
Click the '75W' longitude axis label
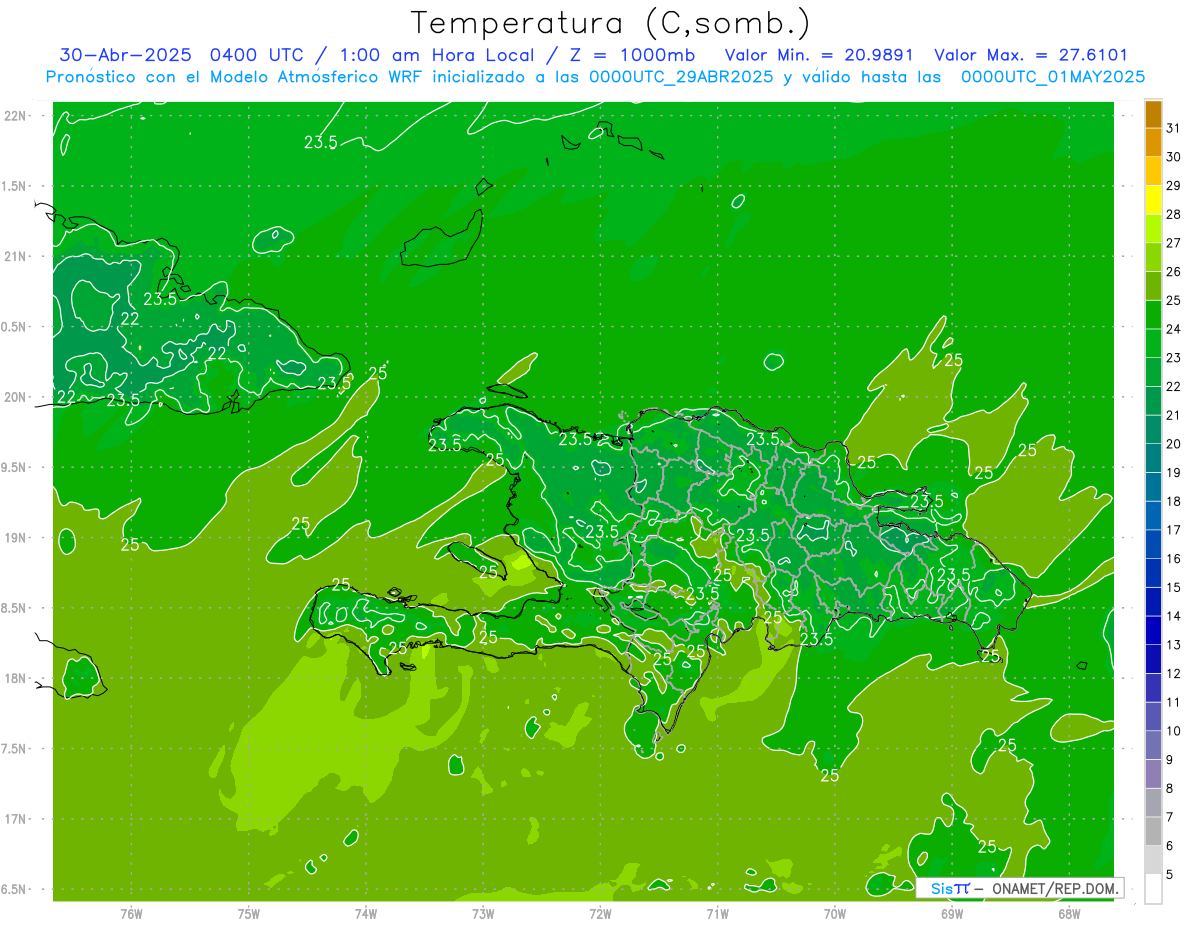(x=249, y=914)
